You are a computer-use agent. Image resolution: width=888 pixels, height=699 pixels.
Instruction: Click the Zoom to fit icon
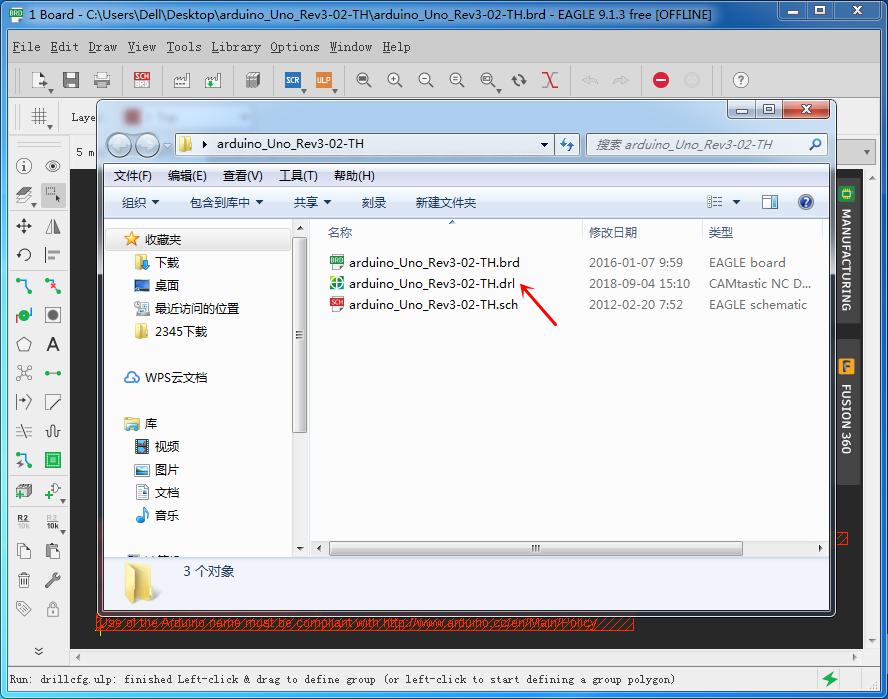(x=364, y=80)
